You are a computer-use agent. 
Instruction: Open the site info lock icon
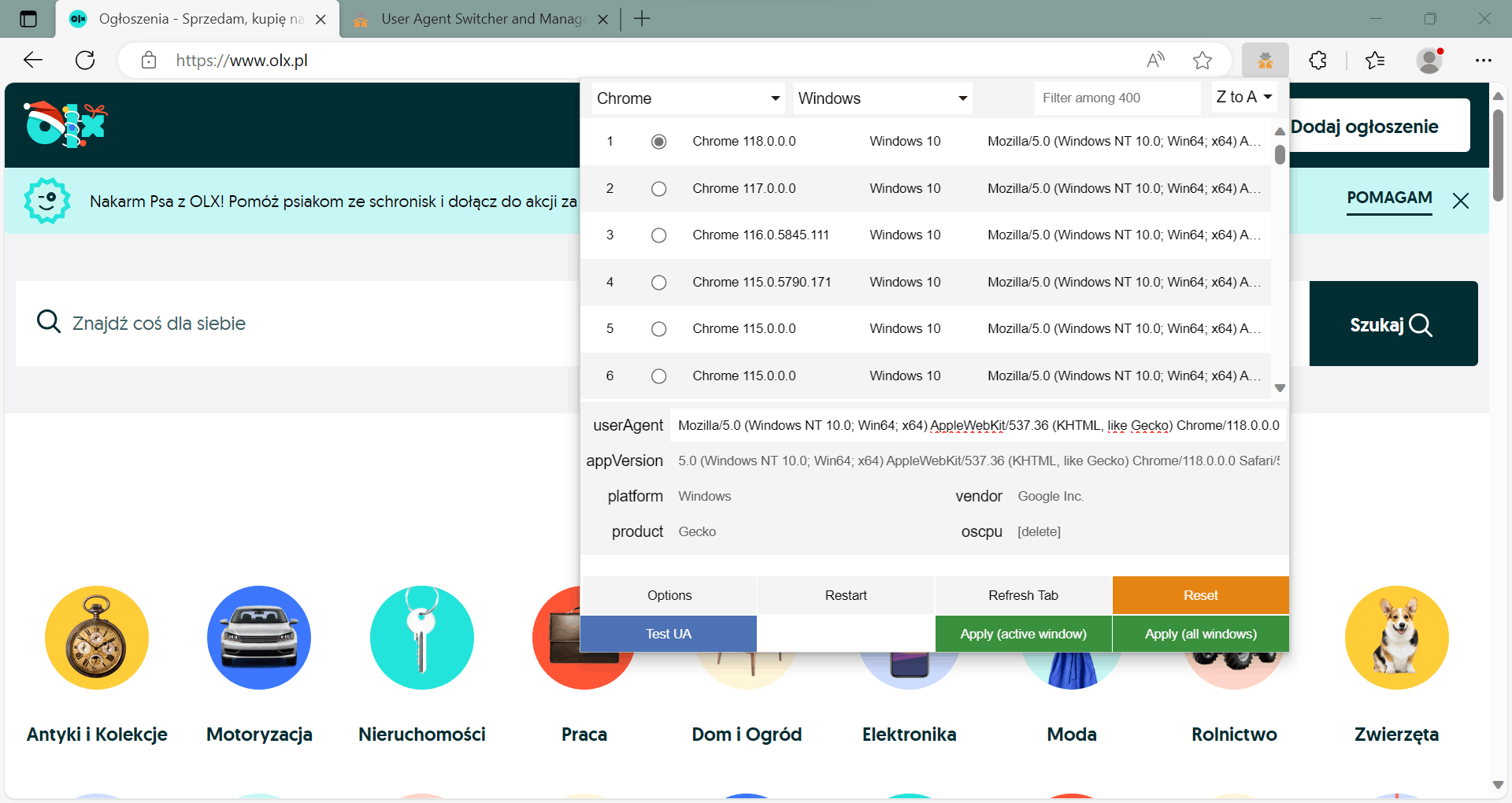click(x=149, y=60)
